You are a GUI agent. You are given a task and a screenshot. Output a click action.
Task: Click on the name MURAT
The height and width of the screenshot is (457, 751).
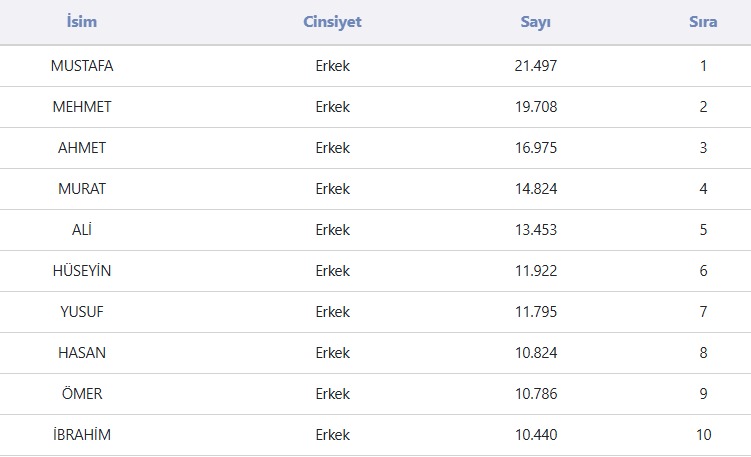(82, 189)
